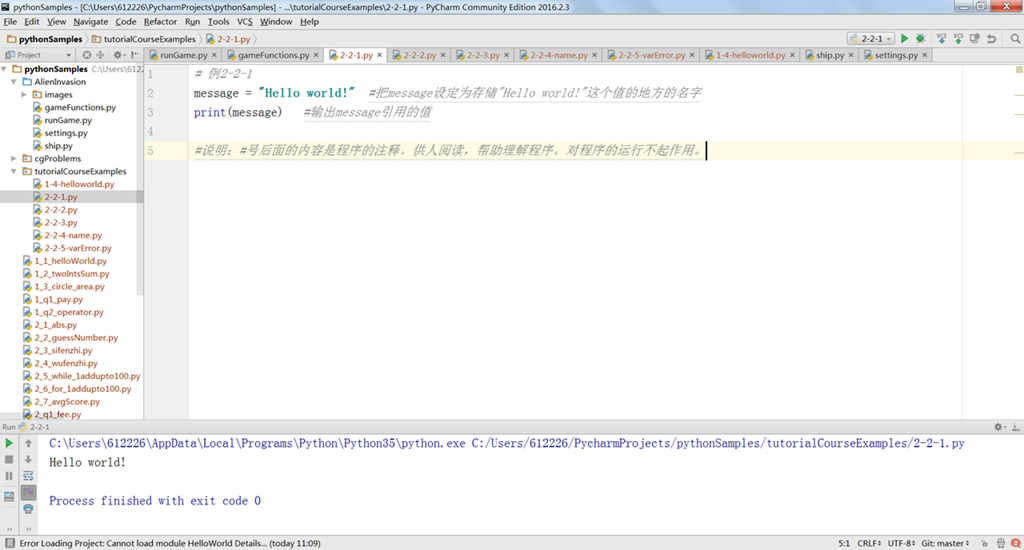Open Tools menu
Viewport: 1024px width, 550px height.
(x=218, y=22)
